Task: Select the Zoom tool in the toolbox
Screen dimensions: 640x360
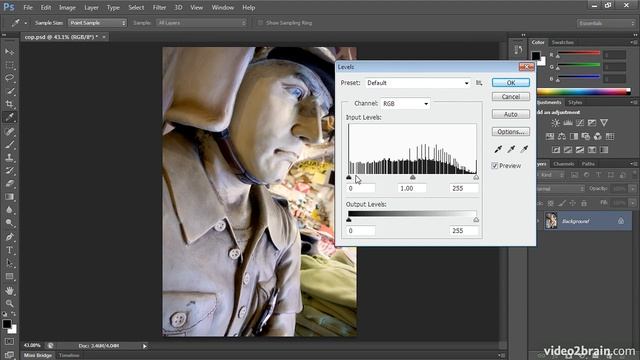Action: pyautogui.click(x=9, y=303)
